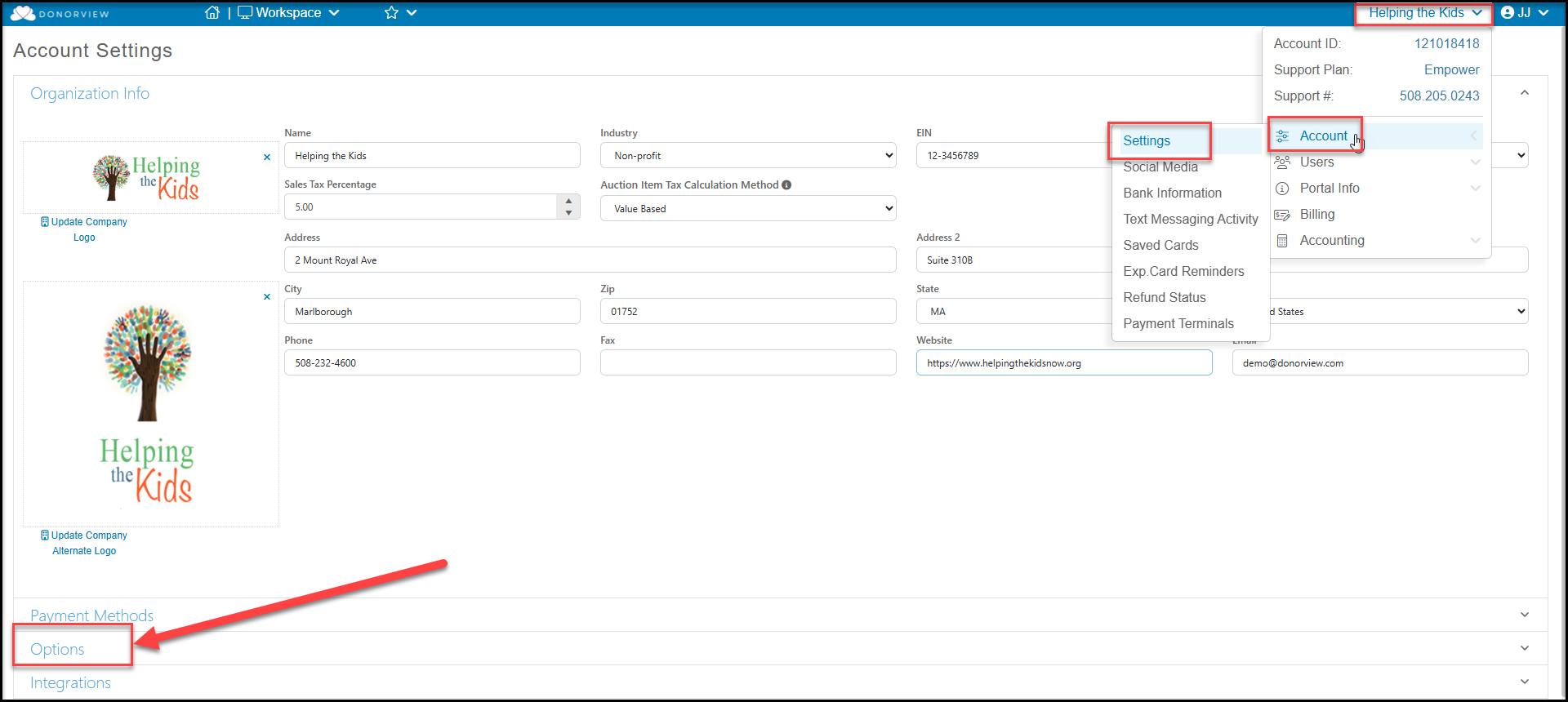
Task: Expand the Portal Info submenu chevron
Action: [x=1475, y=188]
